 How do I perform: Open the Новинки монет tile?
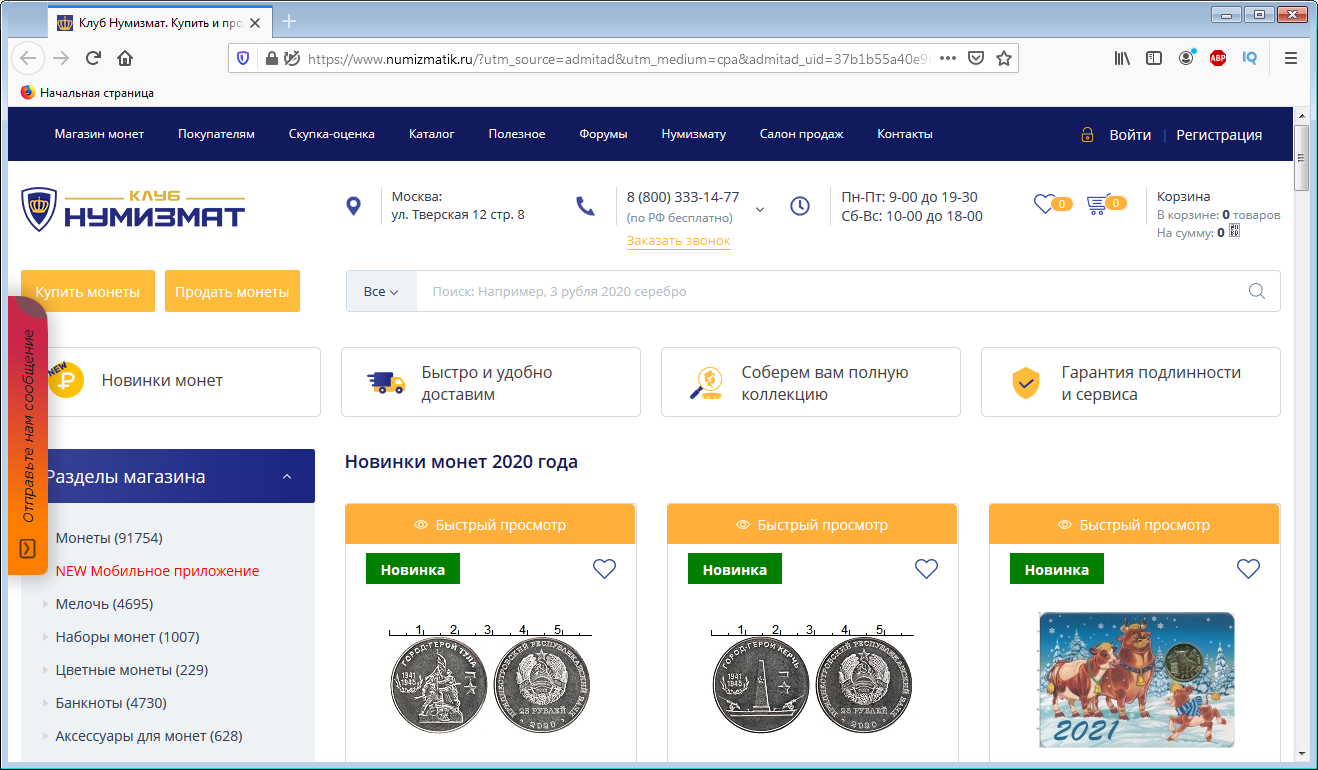pos(171,382)
